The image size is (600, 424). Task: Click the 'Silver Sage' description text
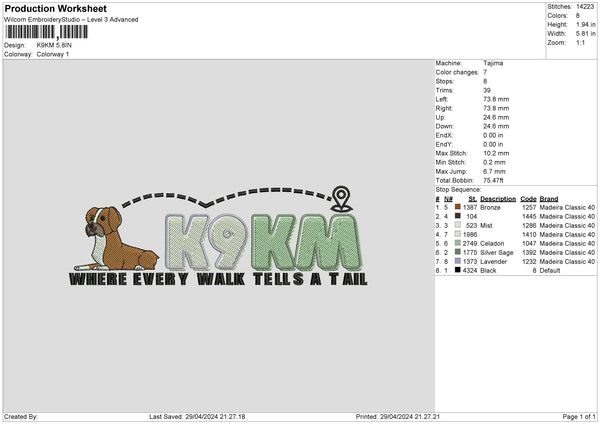pos(497,253)
